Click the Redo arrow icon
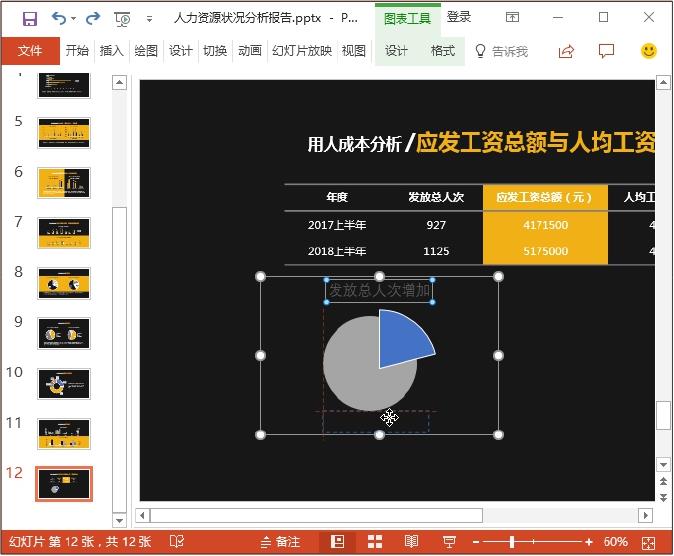This screenshot has height=556, width=674. [93, 18]
